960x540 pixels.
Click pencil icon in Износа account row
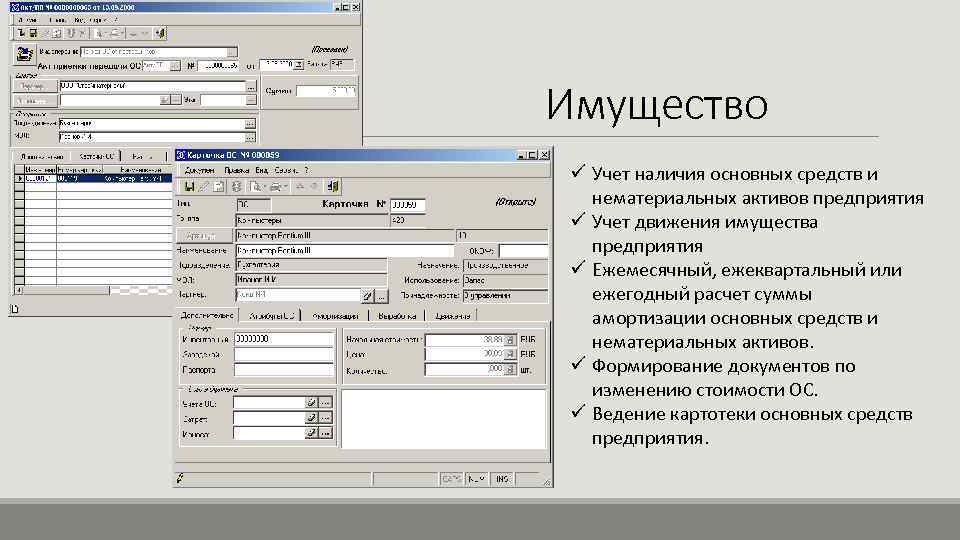311,433
